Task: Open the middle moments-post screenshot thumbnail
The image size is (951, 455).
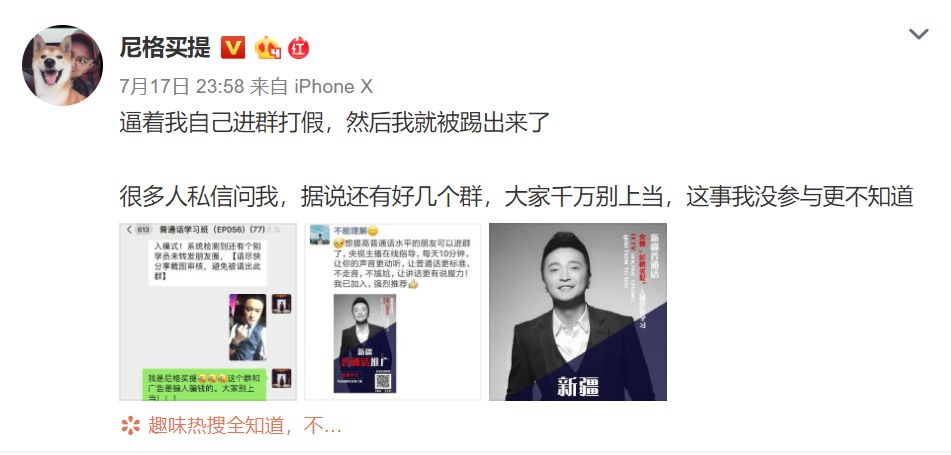Action: [393, 312]
